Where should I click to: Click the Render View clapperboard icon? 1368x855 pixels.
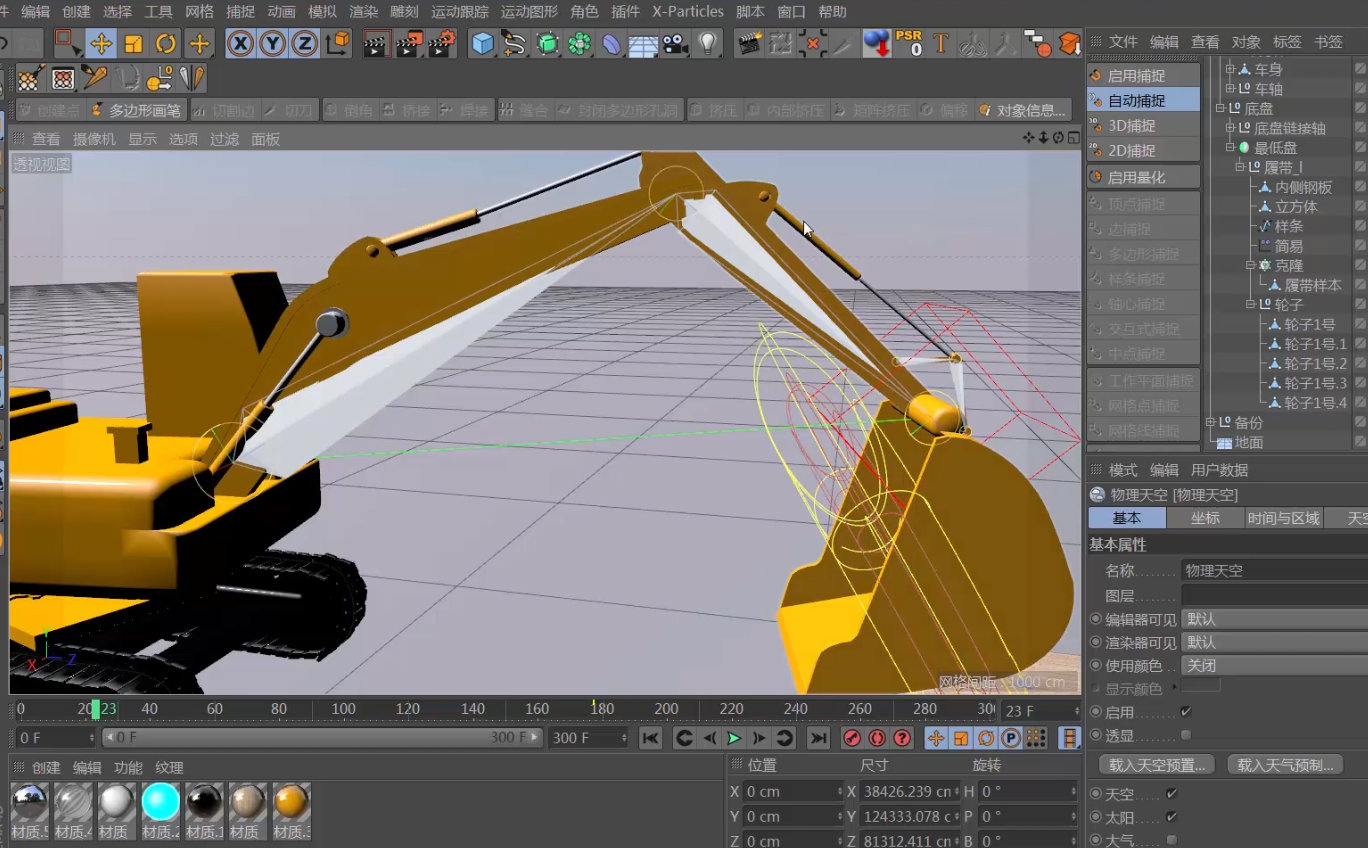pos(376,43)
